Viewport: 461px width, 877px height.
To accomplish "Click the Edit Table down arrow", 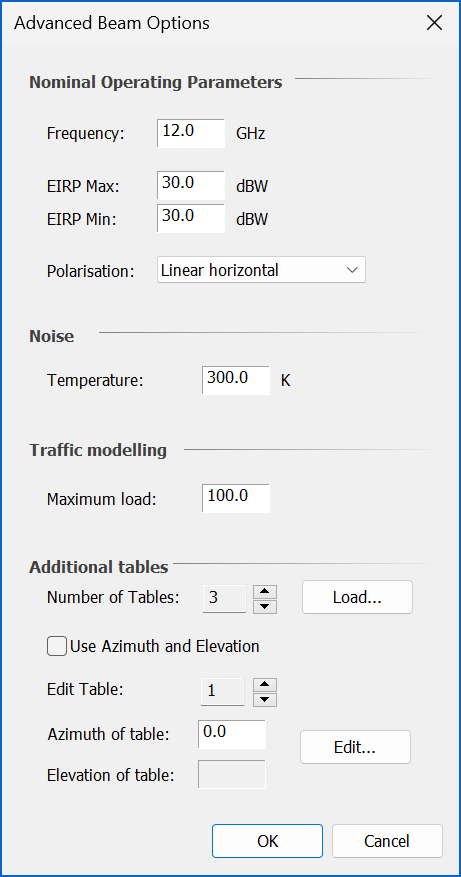I will [265, 699].
